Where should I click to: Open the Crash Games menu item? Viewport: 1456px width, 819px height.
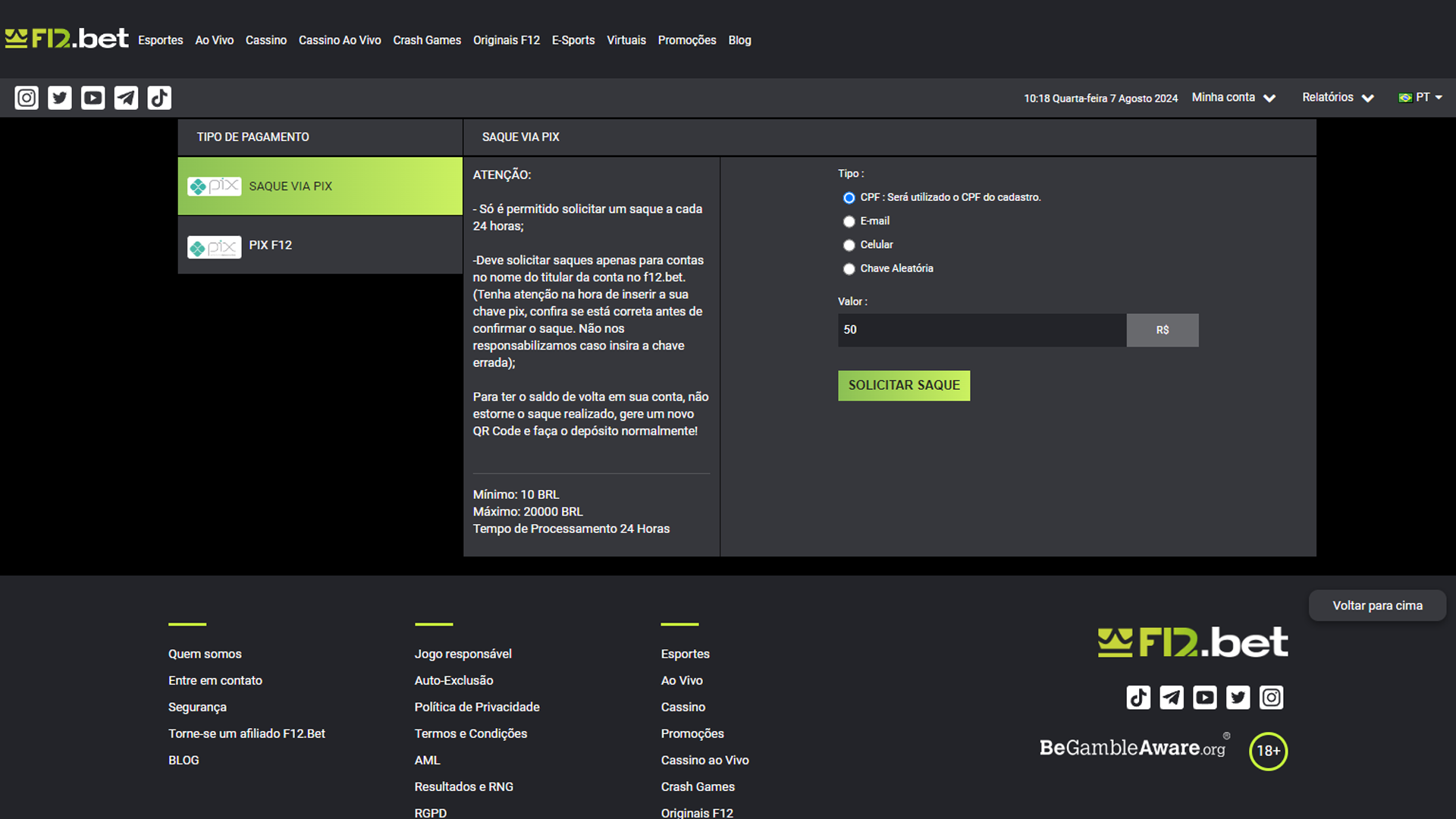pos(427,40)
